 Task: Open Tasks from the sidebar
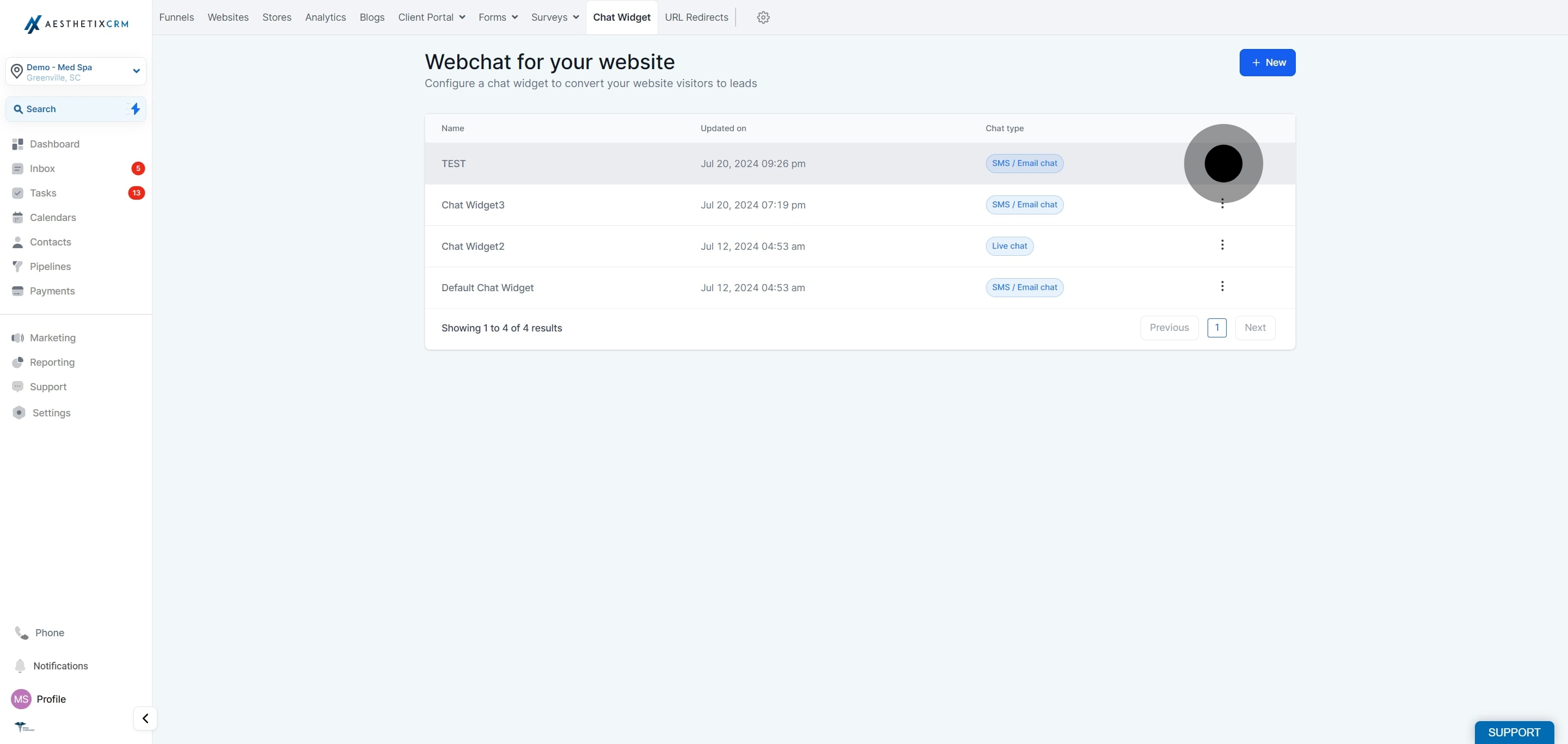(x=42, y=193)
